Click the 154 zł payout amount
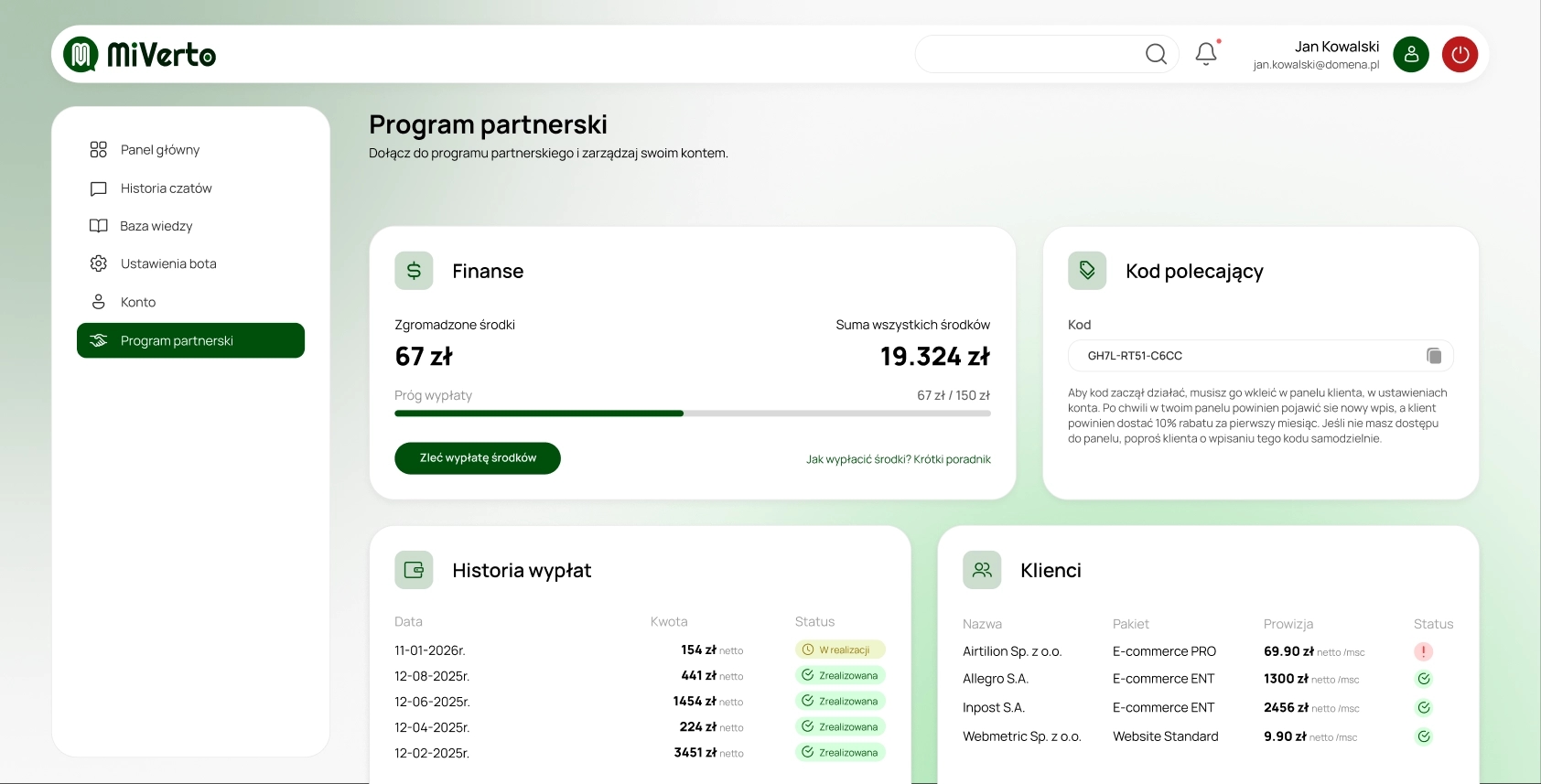The height and width of the screenshot is (784, 1541). (x=698, y=650)
